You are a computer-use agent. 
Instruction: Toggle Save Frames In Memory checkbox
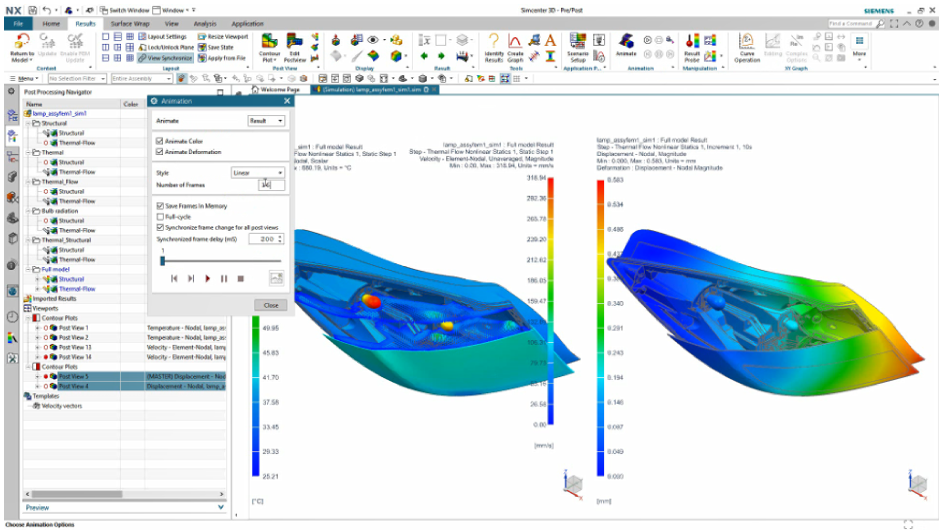pos(160,206)
